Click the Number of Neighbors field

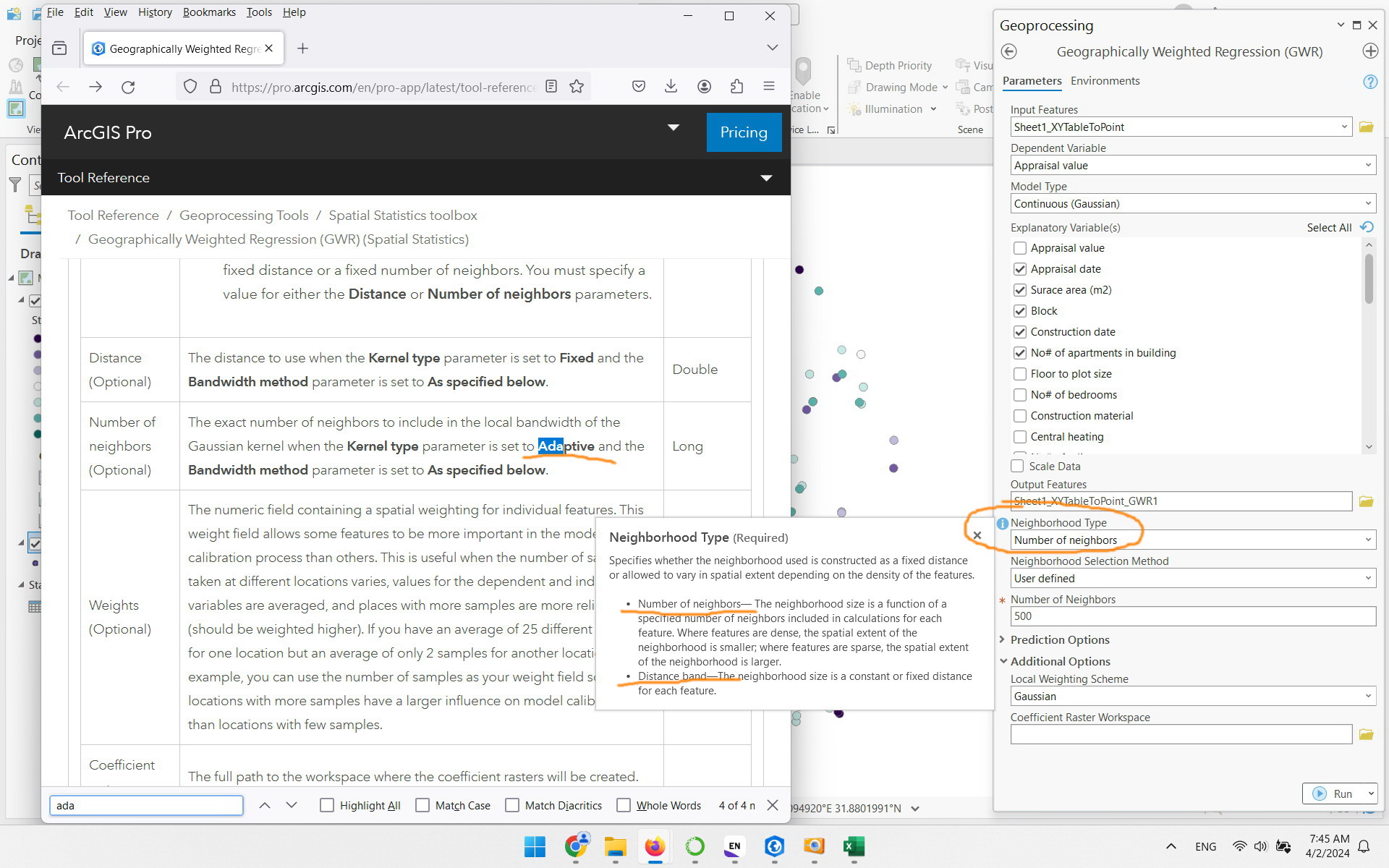pos(1193,616)
